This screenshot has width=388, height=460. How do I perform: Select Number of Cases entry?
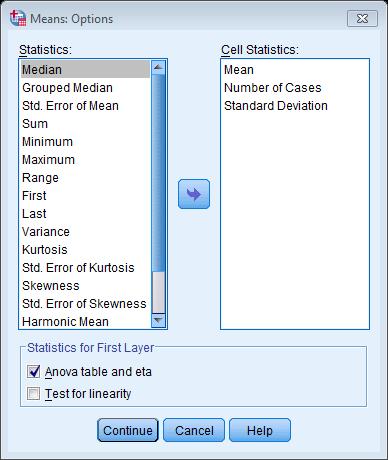(x=295, y=88)
